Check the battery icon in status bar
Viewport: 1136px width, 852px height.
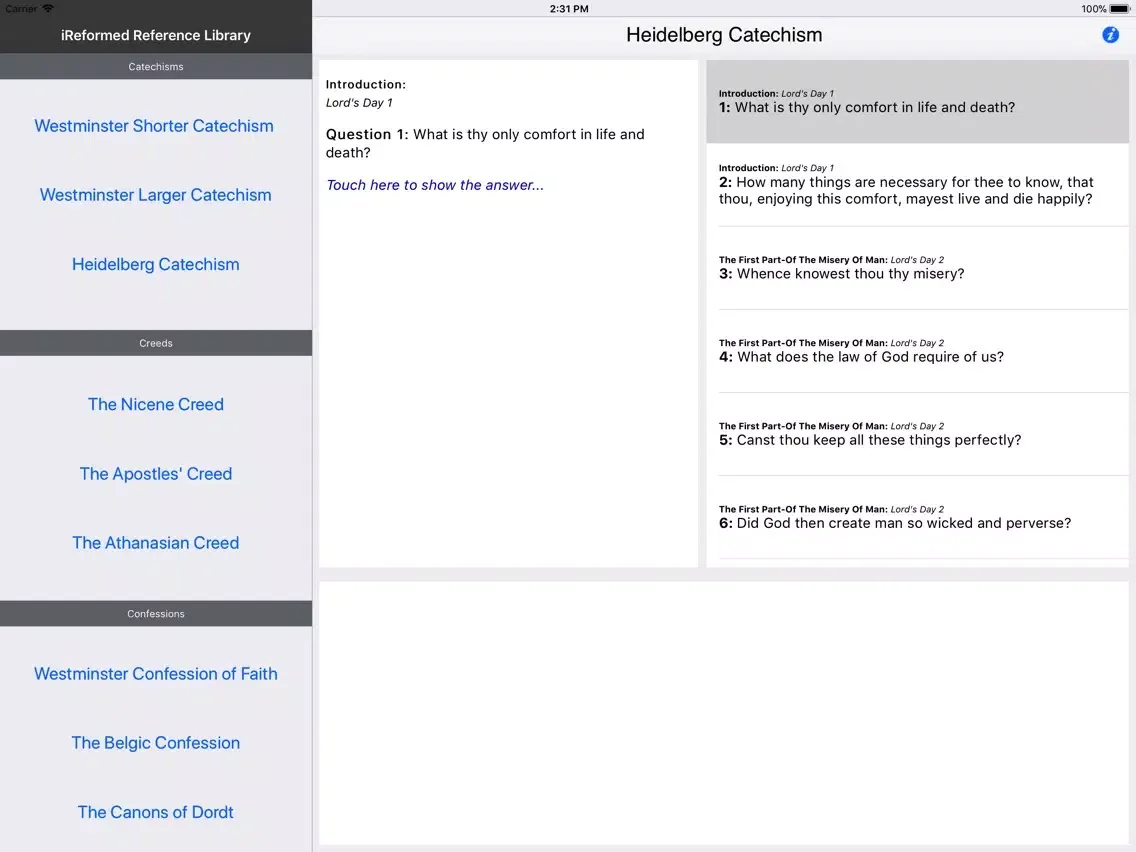coord(1119,9)
